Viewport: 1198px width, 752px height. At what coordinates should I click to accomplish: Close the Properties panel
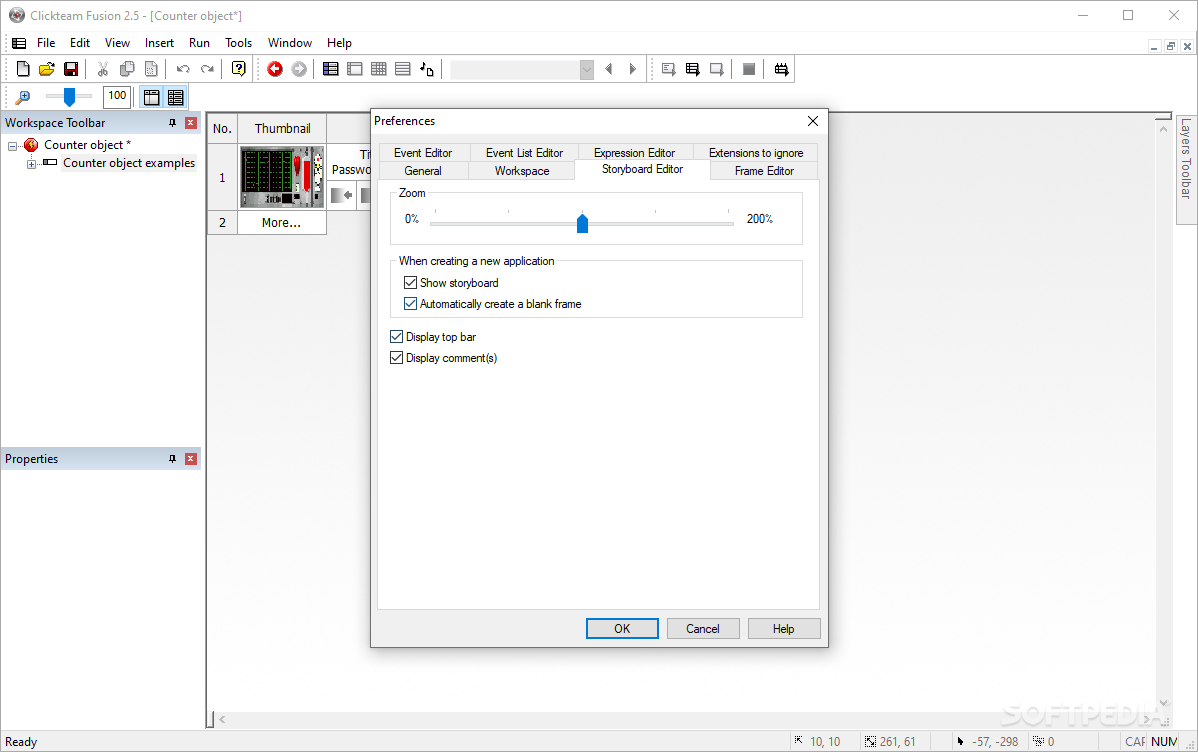click(x=191, y=459)
